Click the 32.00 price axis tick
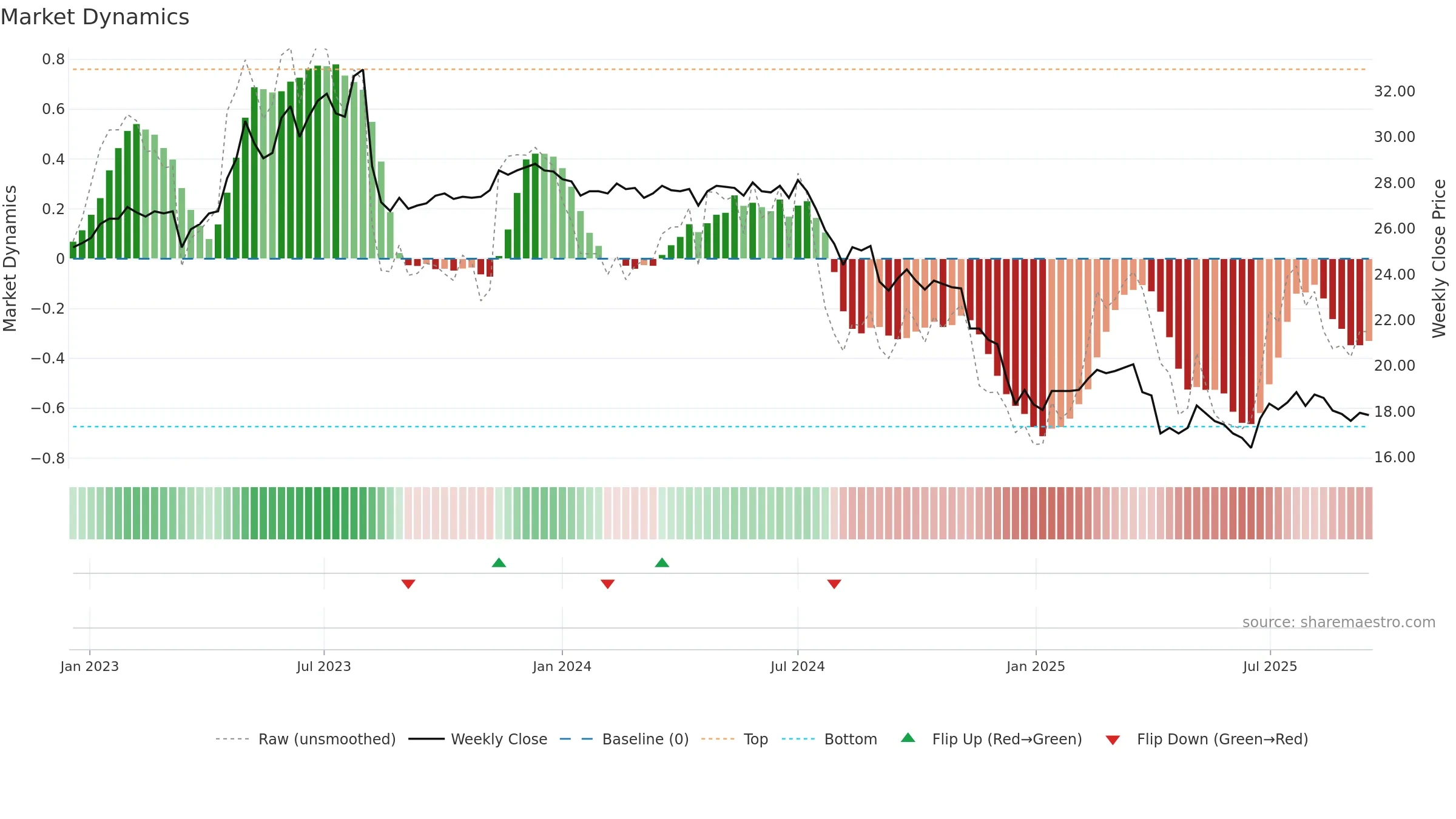Image resolution: width=1456 pixels, height=819 pixels. (x=1395, y=92)
